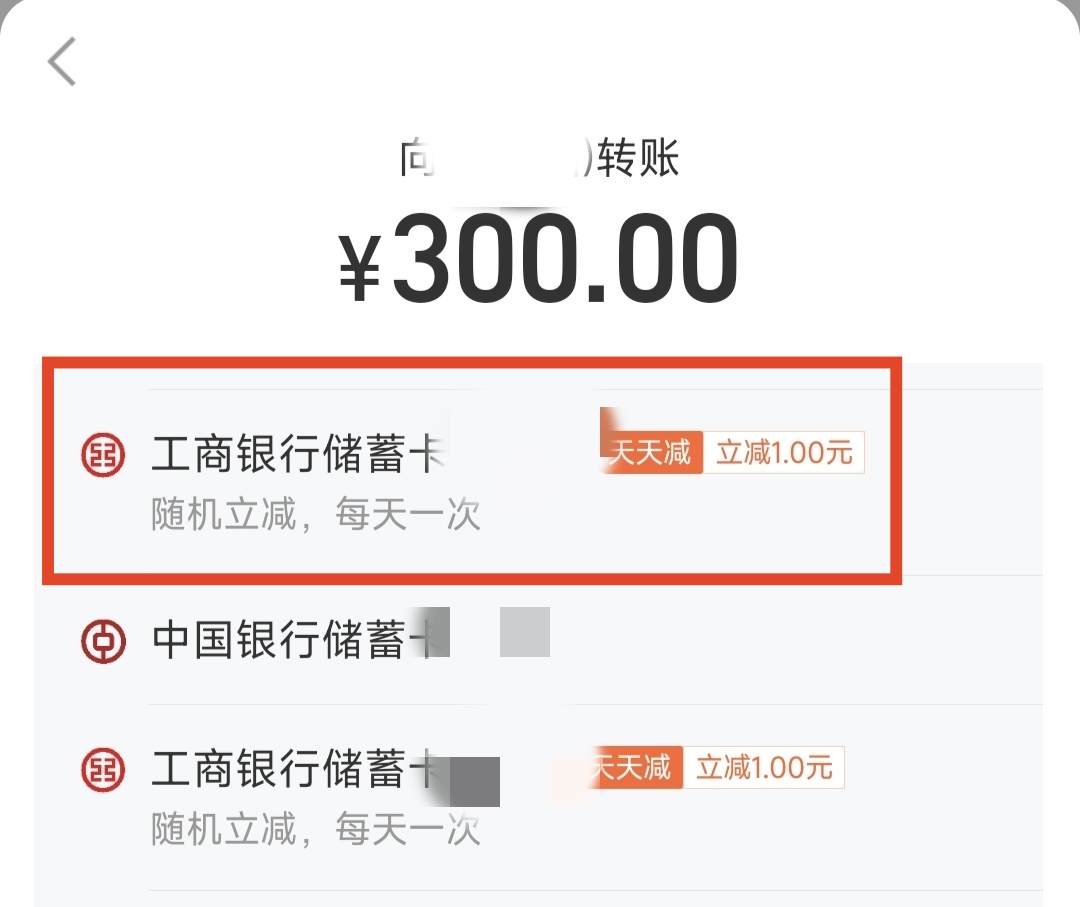
Task: Tap the Bank of China logo
Action: click(102, 640)
